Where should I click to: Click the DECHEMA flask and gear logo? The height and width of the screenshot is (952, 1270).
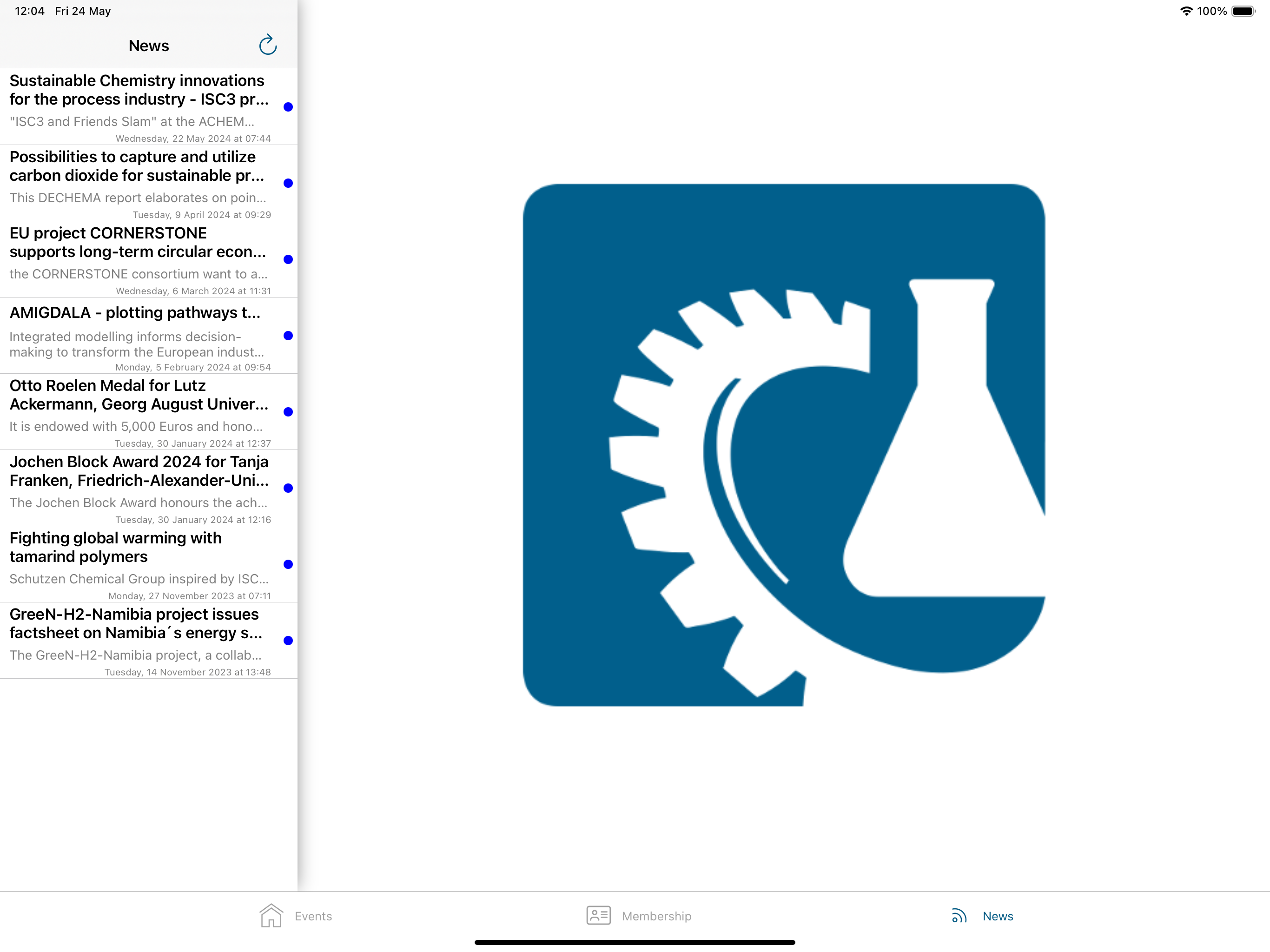(x=784, y=445)
